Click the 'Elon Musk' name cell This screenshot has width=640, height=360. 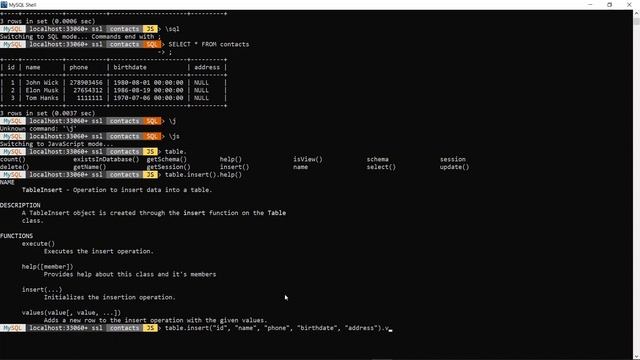point(42,90)
